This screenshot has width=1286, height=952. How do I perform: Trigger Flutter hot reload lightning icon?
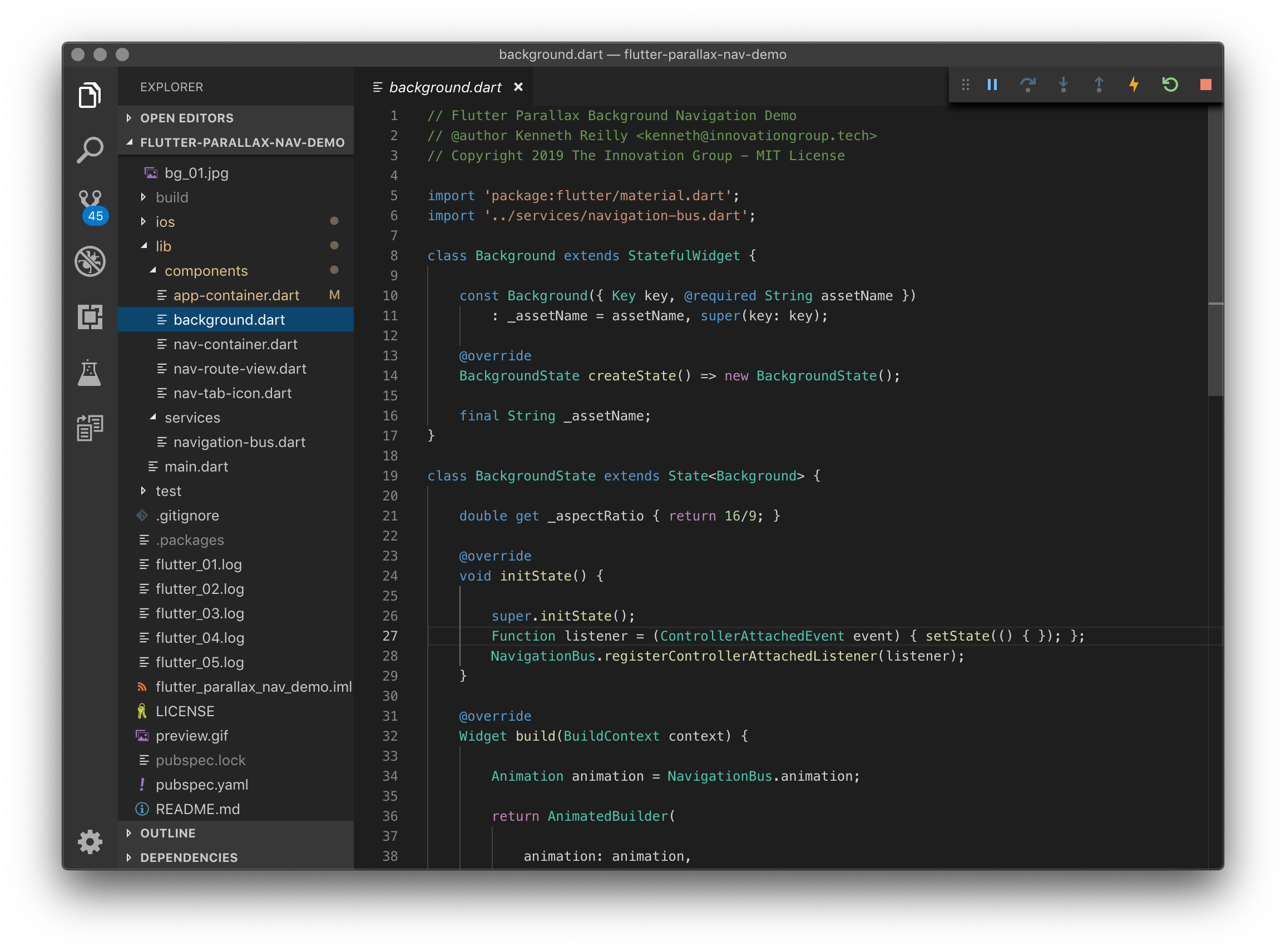pos(1134,85)
